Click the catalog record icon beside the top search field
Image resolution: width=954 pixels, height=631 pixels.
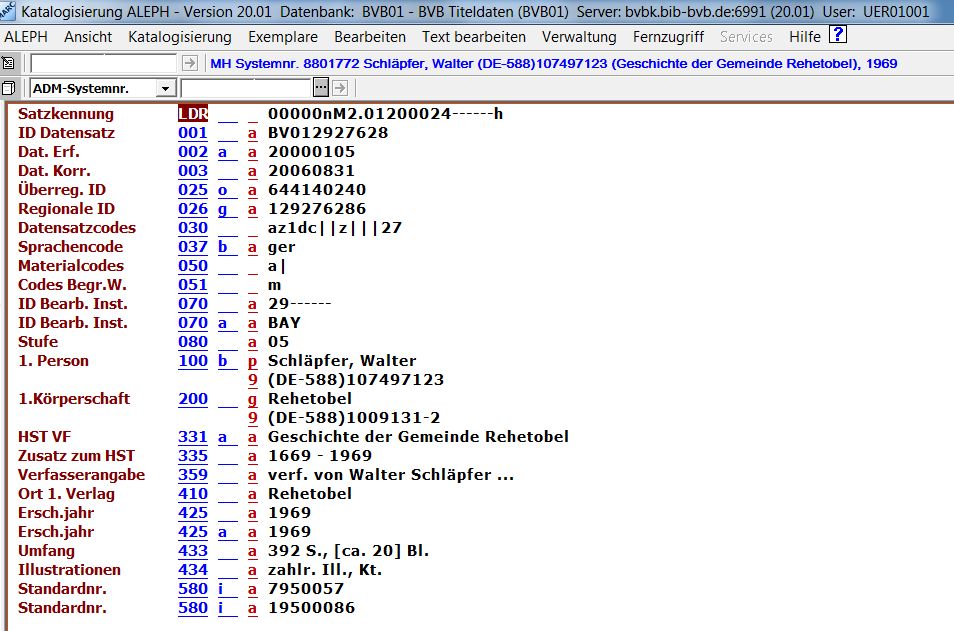click(9, 63)
